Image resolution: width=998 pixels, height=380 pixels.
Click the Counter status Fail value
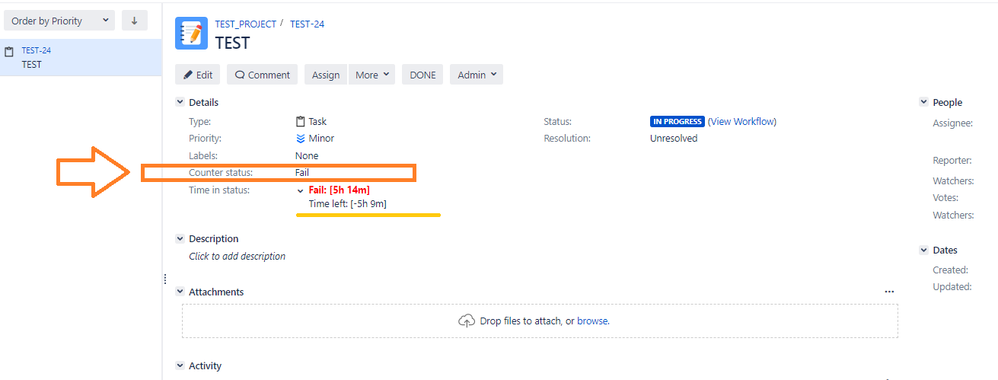point(302,172)
